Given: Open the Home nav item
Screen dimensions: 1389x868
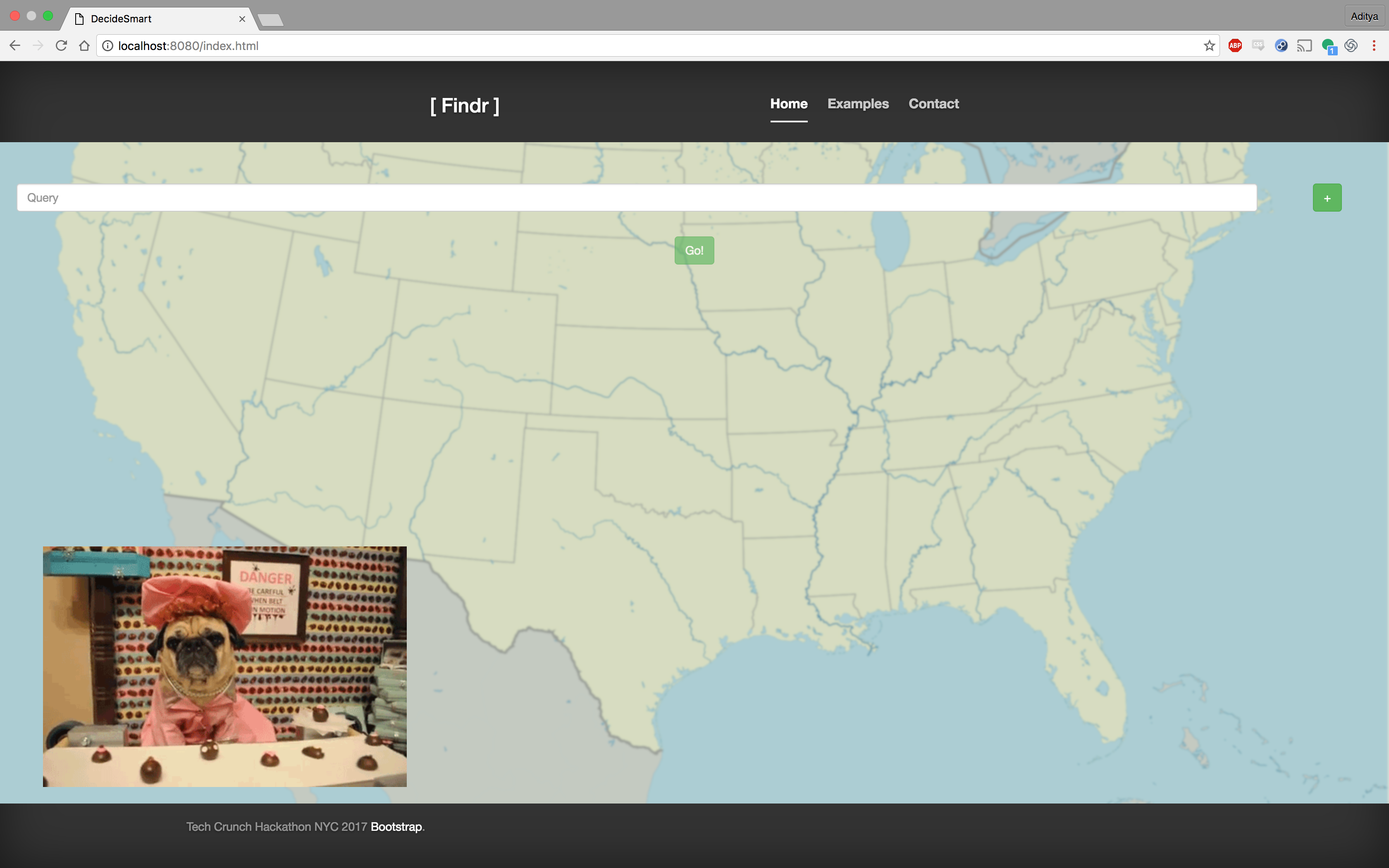Looking at the screenshot, I should tap(789, 104).
